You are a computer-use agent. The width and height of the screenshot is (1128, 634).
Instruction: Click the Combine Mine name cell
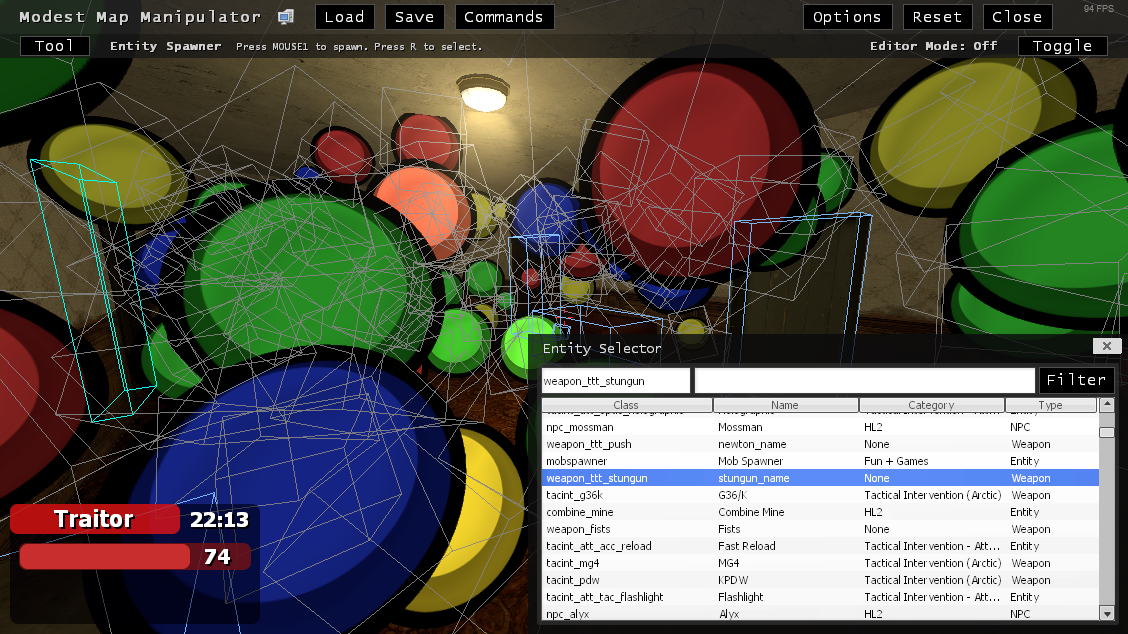pos(751,512)
